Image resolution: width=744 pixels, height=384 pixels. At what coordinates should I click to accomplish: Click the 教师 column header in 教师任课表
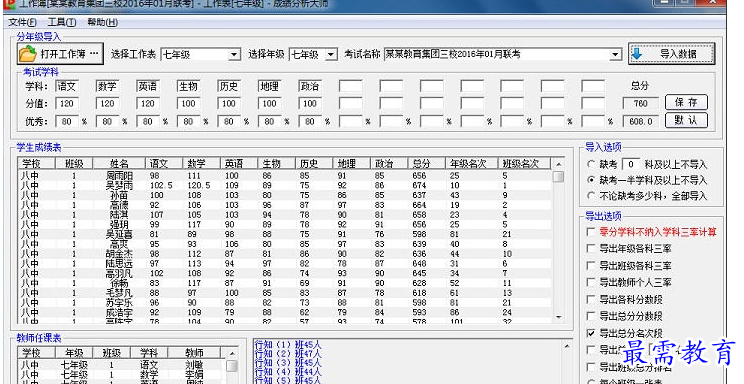194,353
